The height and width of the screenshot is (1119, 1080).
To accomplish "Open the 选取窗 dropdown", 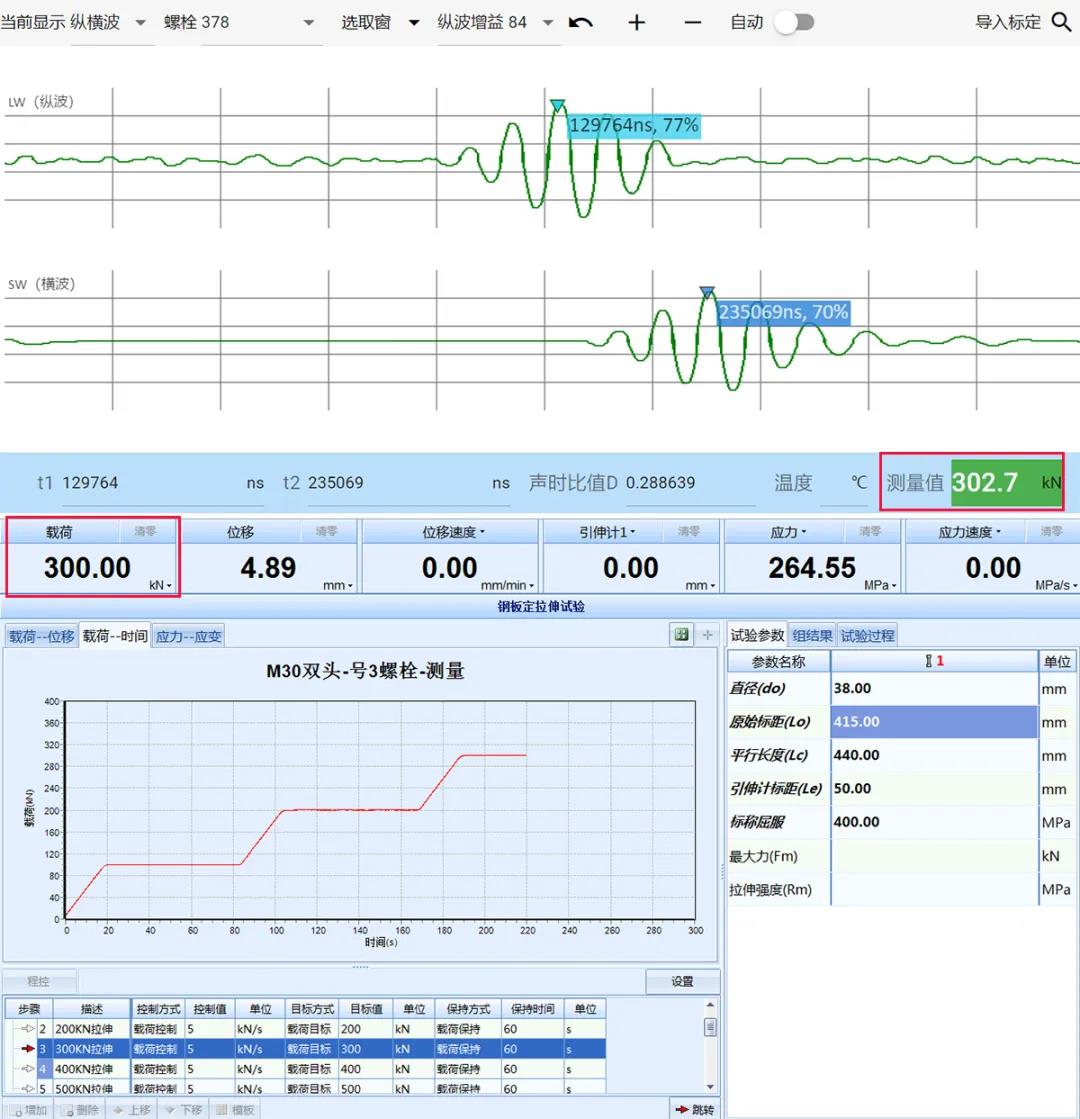I will 413,22.
